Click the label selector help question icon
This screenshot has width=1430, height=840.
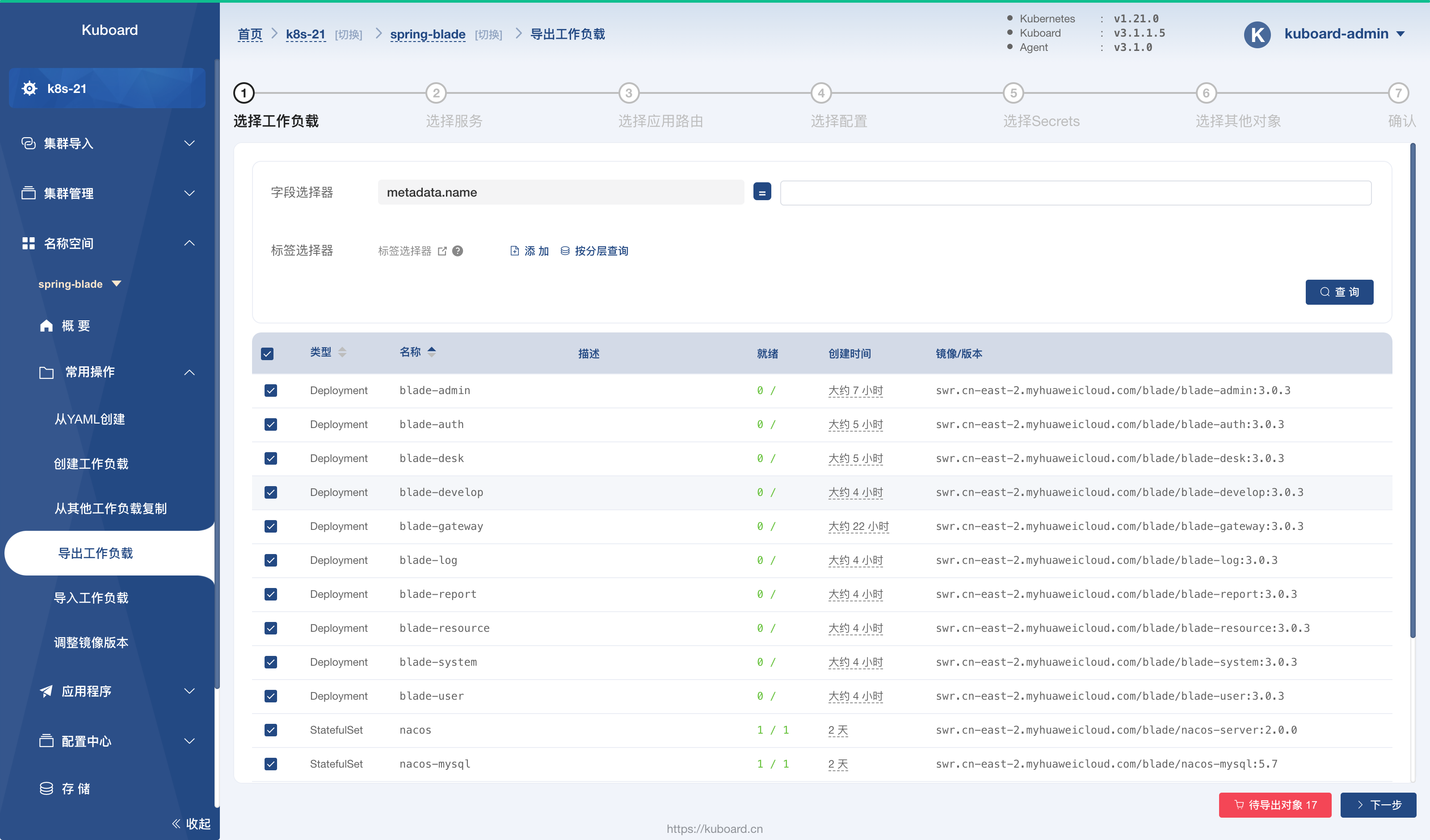[x=458, y=251]
